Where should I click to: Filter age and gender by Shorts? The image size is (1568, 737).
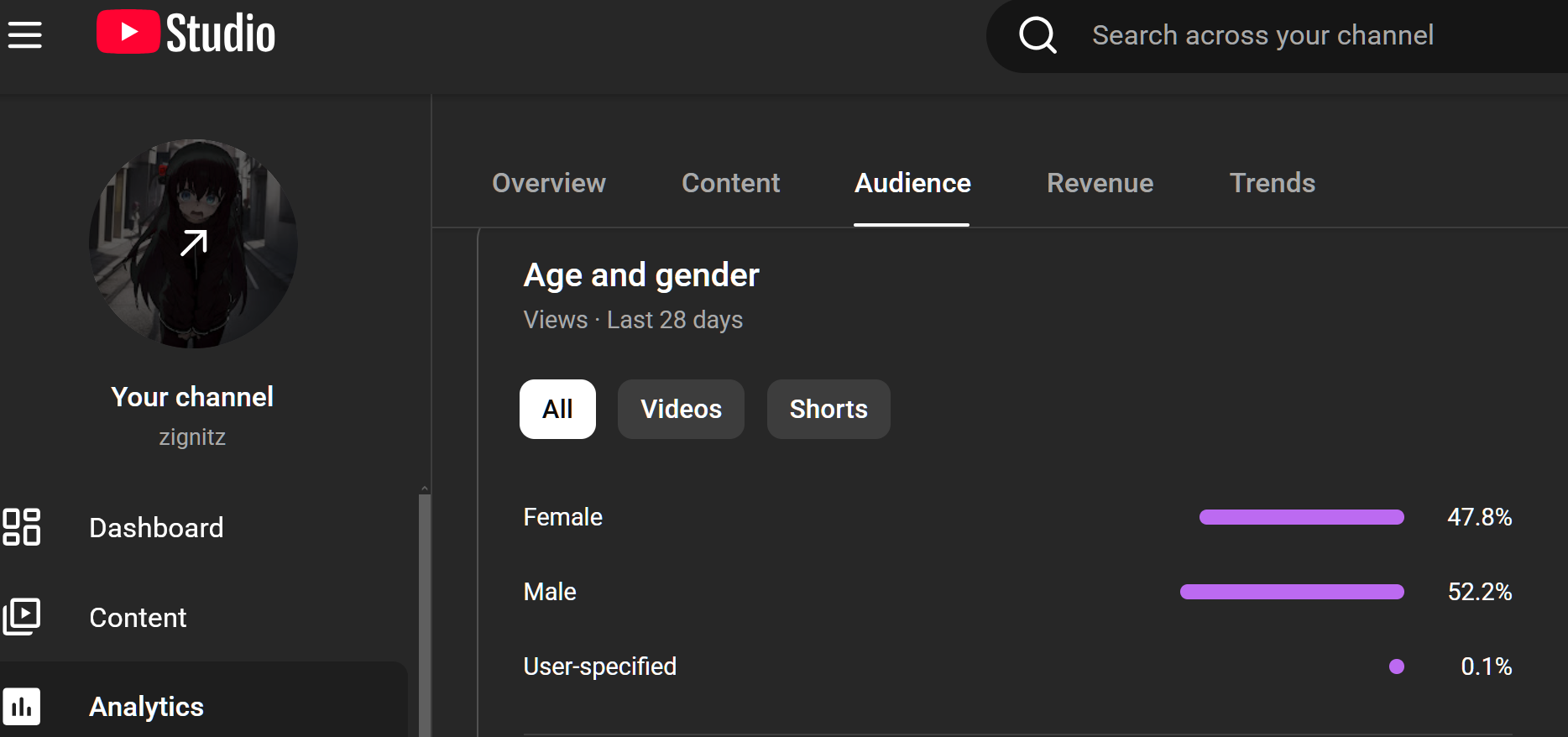[828, 409]
